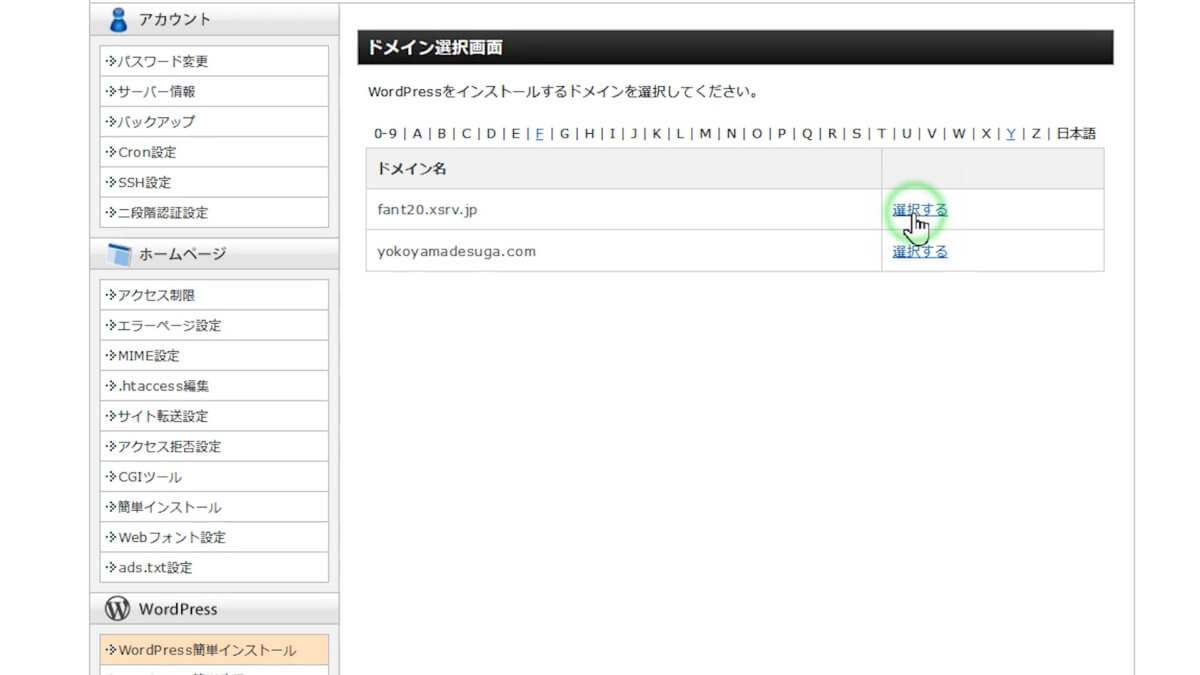Click the account person icon
The height and width of the screenshot is (675, 1200).
(119, 19)
